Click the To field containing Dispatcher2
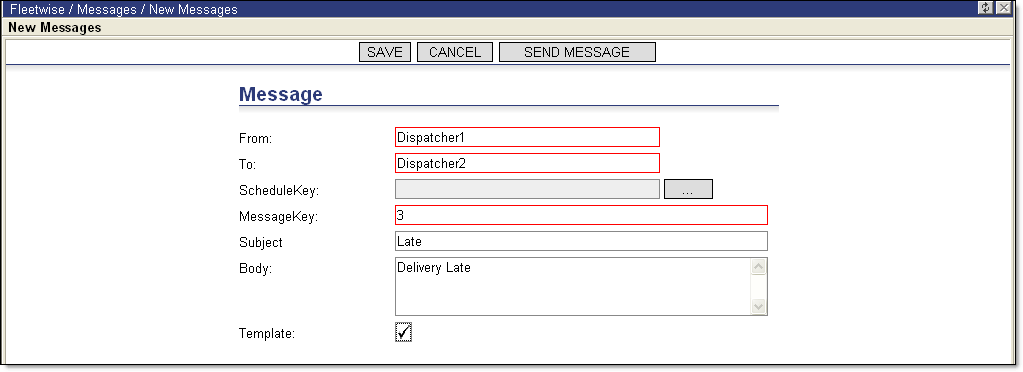 [527, 163]
